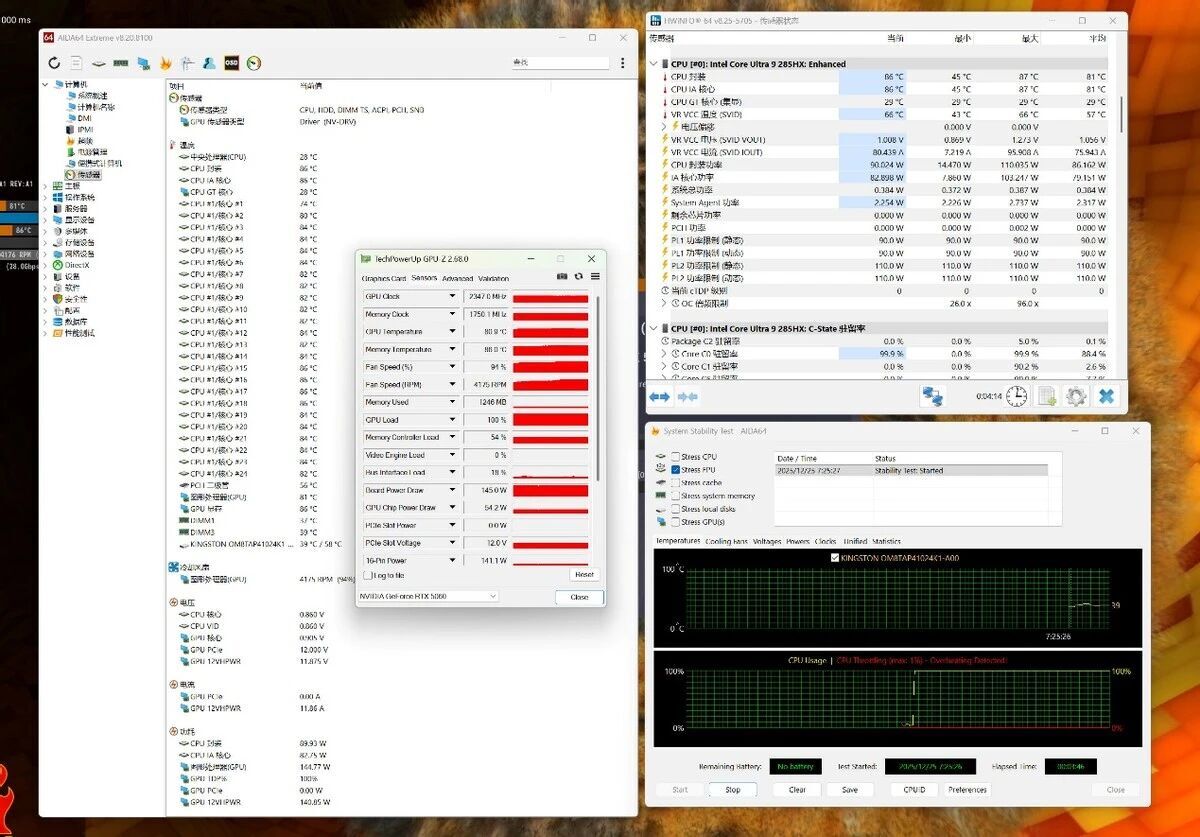
Task: Click the HWiNFO clock reset timer icon
Action: pyautogui.click(x=1016, y=396)
